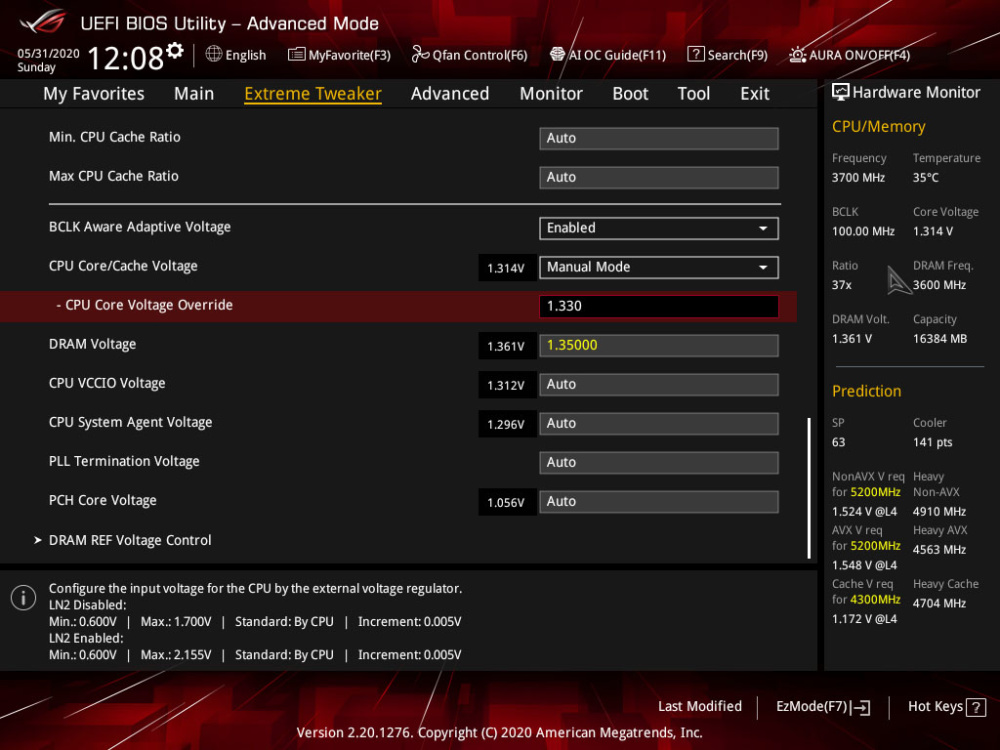Click the 141 pts Cooler value

(x=932, y=443)
